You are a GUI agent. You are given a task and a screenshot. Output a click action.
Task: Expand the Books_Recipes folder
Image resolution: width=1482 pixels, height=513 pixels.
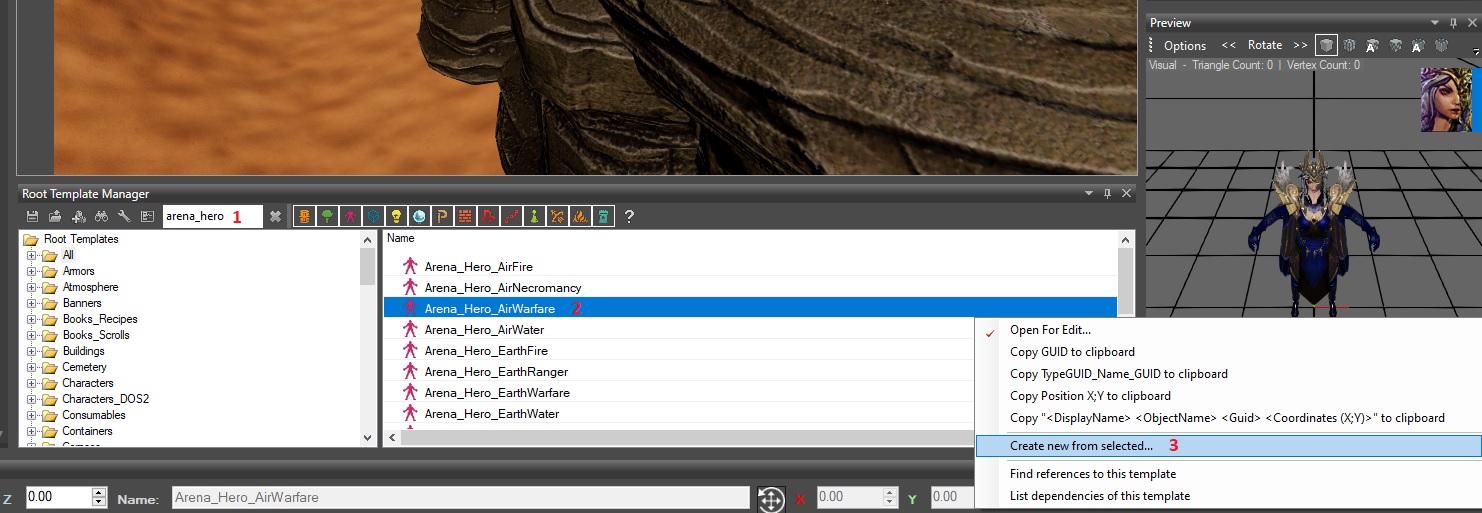tap(32, 319)
